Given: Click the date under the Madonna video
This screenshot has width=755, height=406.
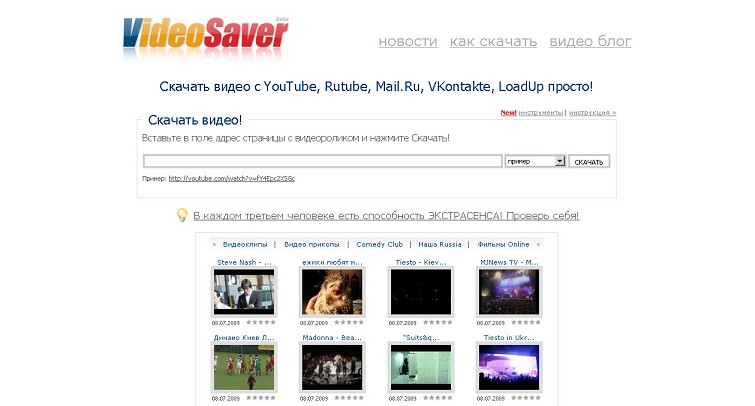Looking at the screenshot, I should [x=313, y=399].
